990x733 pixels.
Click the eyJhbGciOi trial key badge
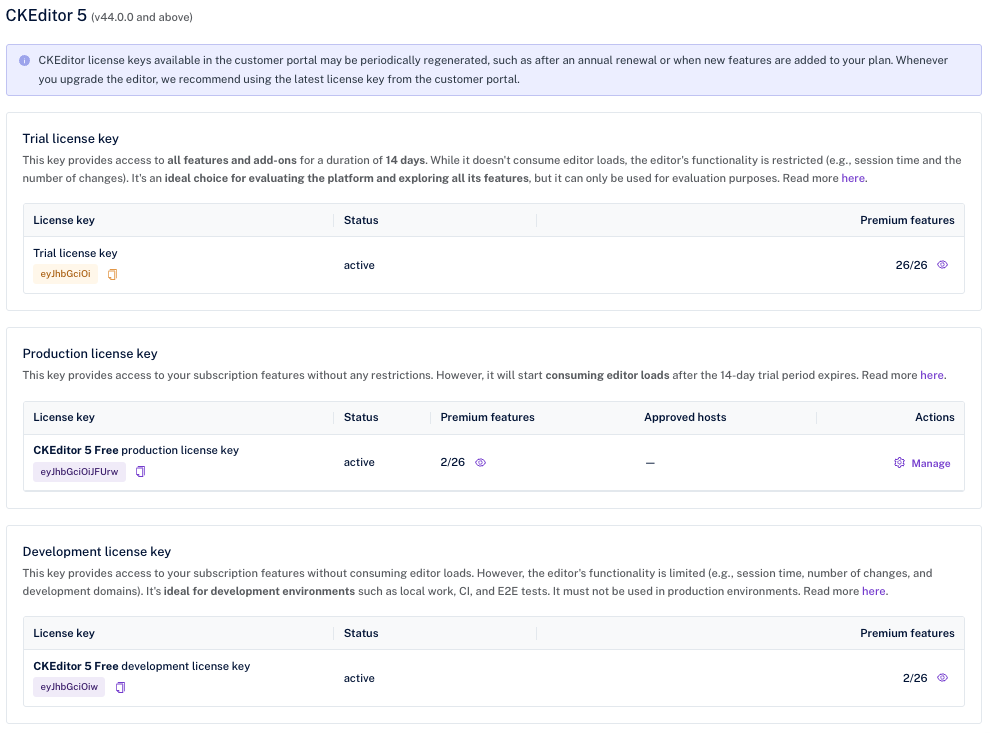(x=65, y=274)
